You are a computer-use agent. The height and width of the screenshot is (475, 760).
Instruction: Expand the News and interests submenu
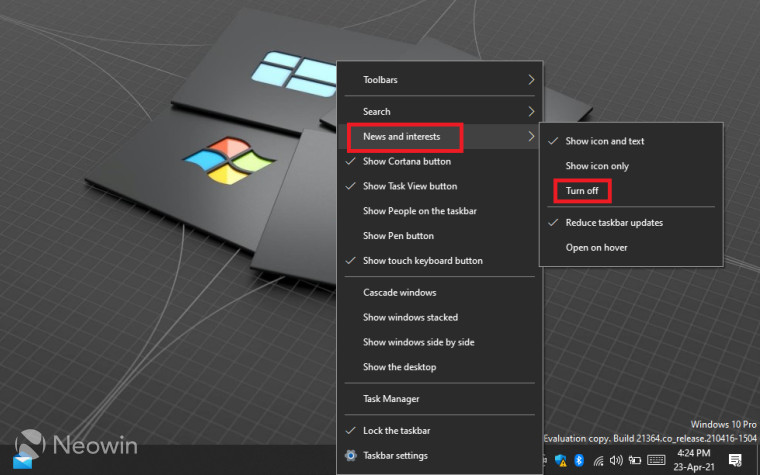click(x=440, y=137)
